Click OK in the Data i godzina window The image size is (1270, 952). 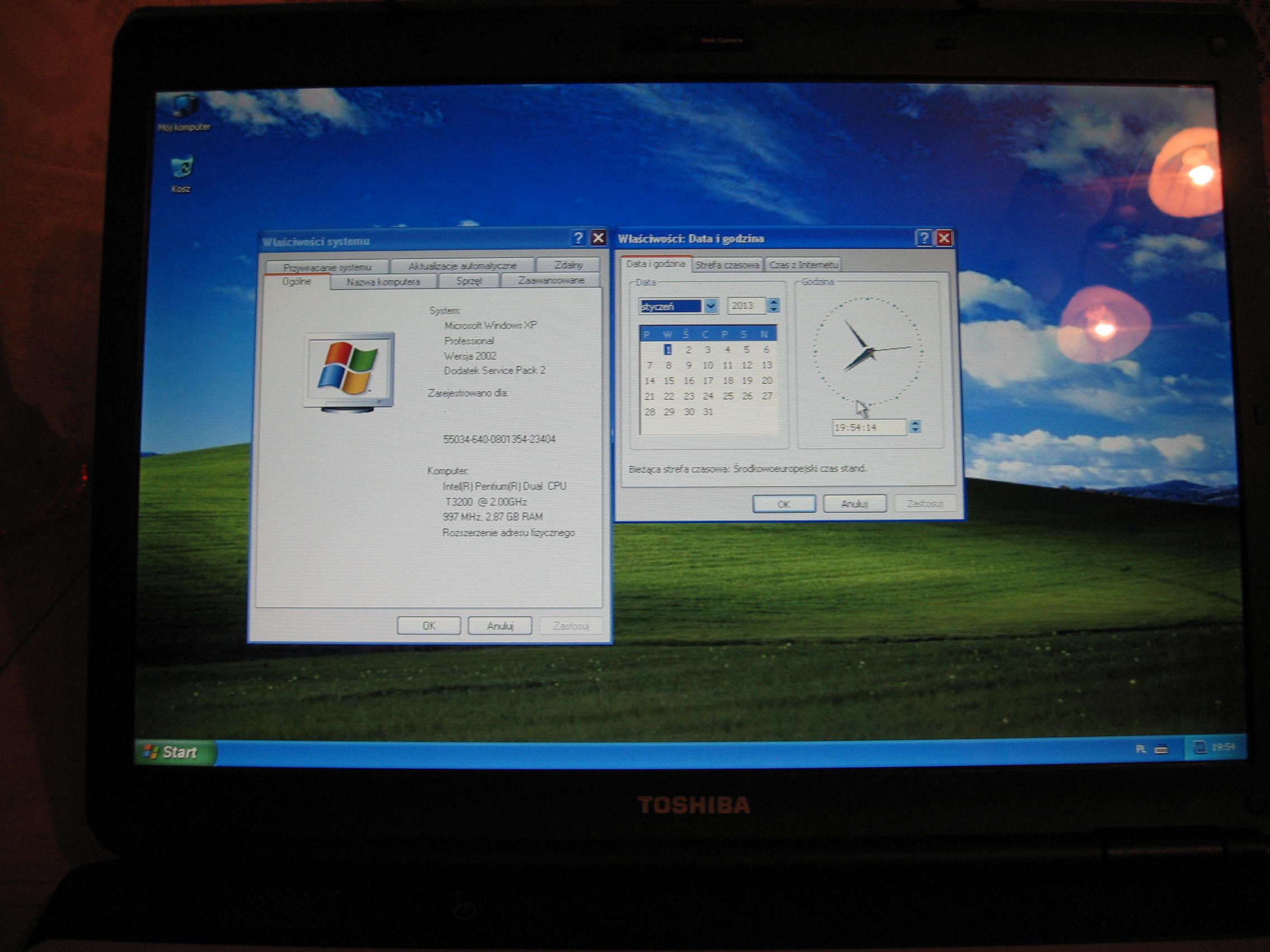click(x=784, y=504)
